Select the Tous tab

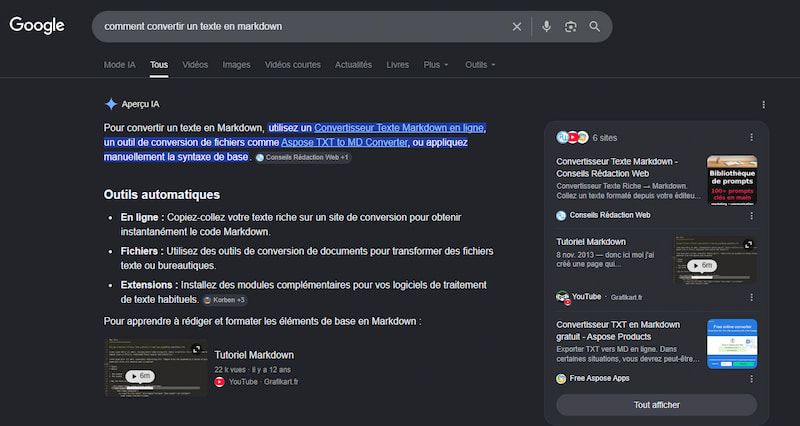(x=159, y=65)
